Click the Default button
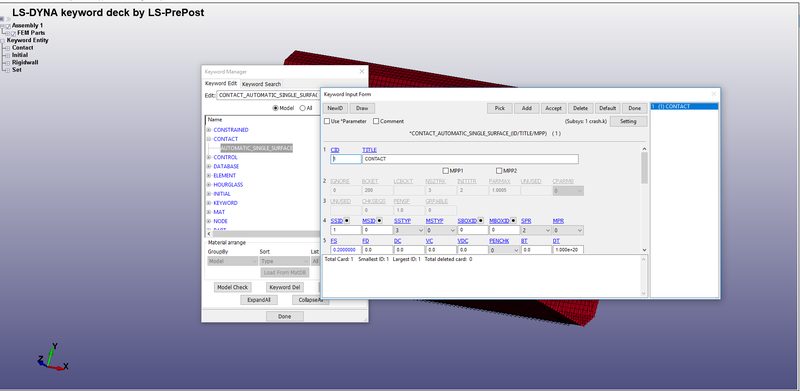 pyautogui.click(x=608, y=108)
